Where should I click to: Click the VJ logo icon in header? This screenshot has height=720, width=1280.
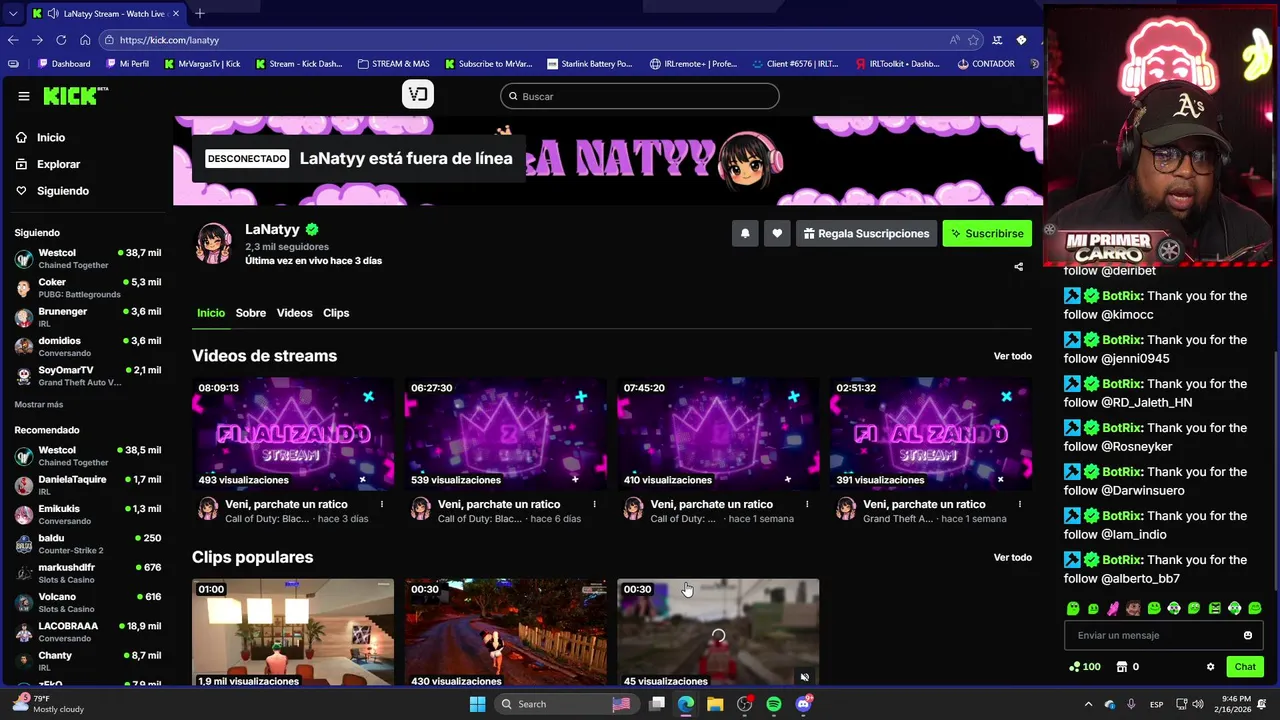(418, 94)
